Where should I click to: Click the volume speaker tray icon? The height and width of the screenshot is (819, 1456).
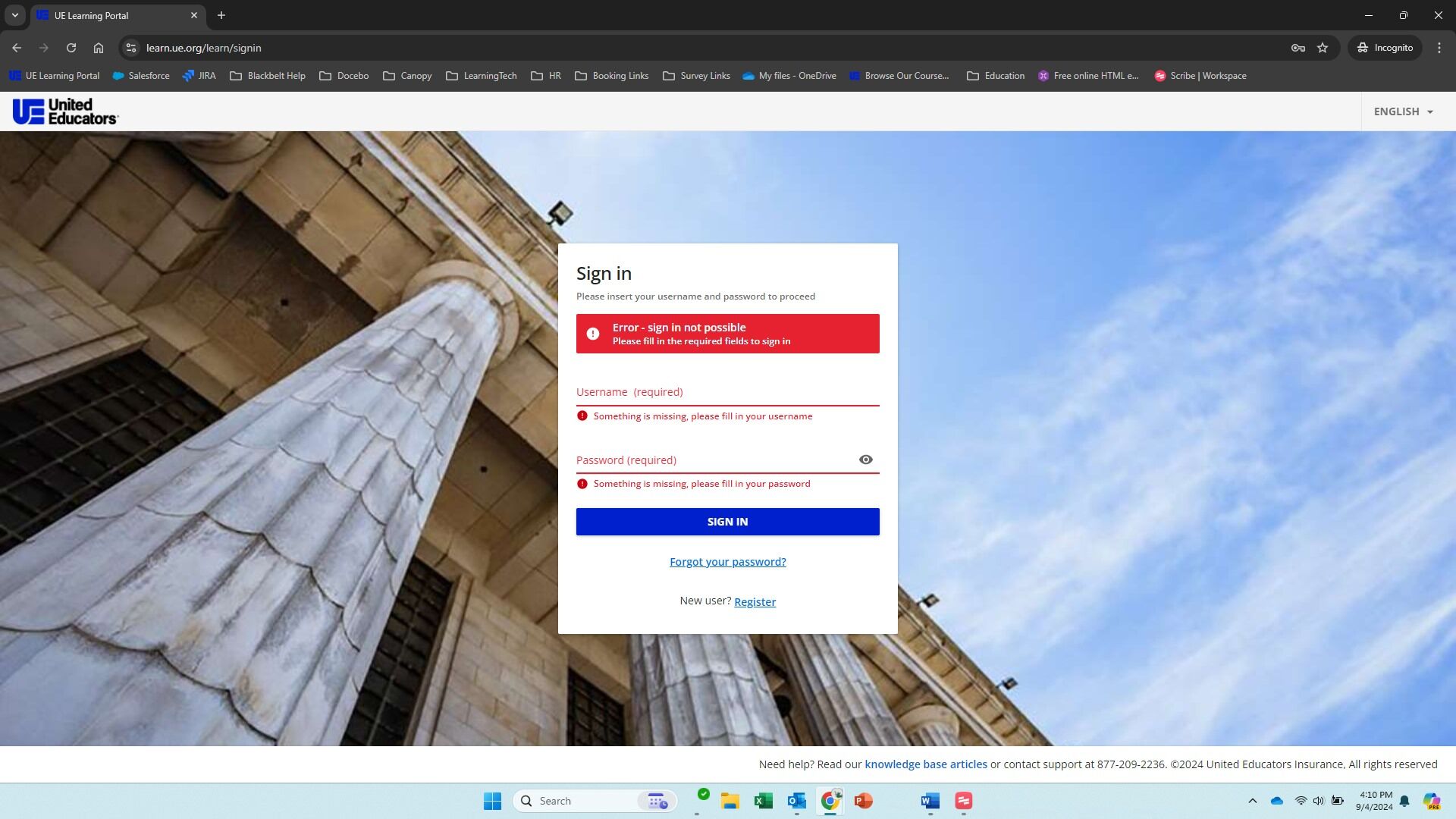point(1319,801)
